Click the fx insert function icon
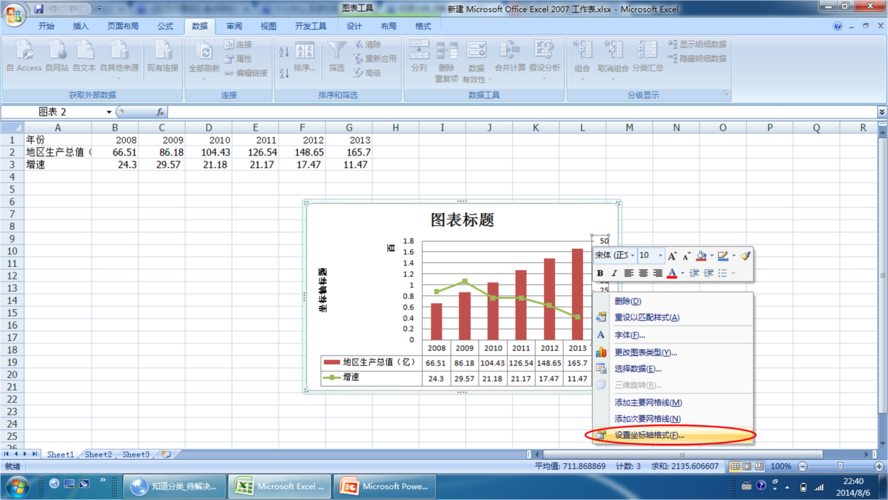The image size is (888, 500). pyautogui.click(x=160, y=112)
